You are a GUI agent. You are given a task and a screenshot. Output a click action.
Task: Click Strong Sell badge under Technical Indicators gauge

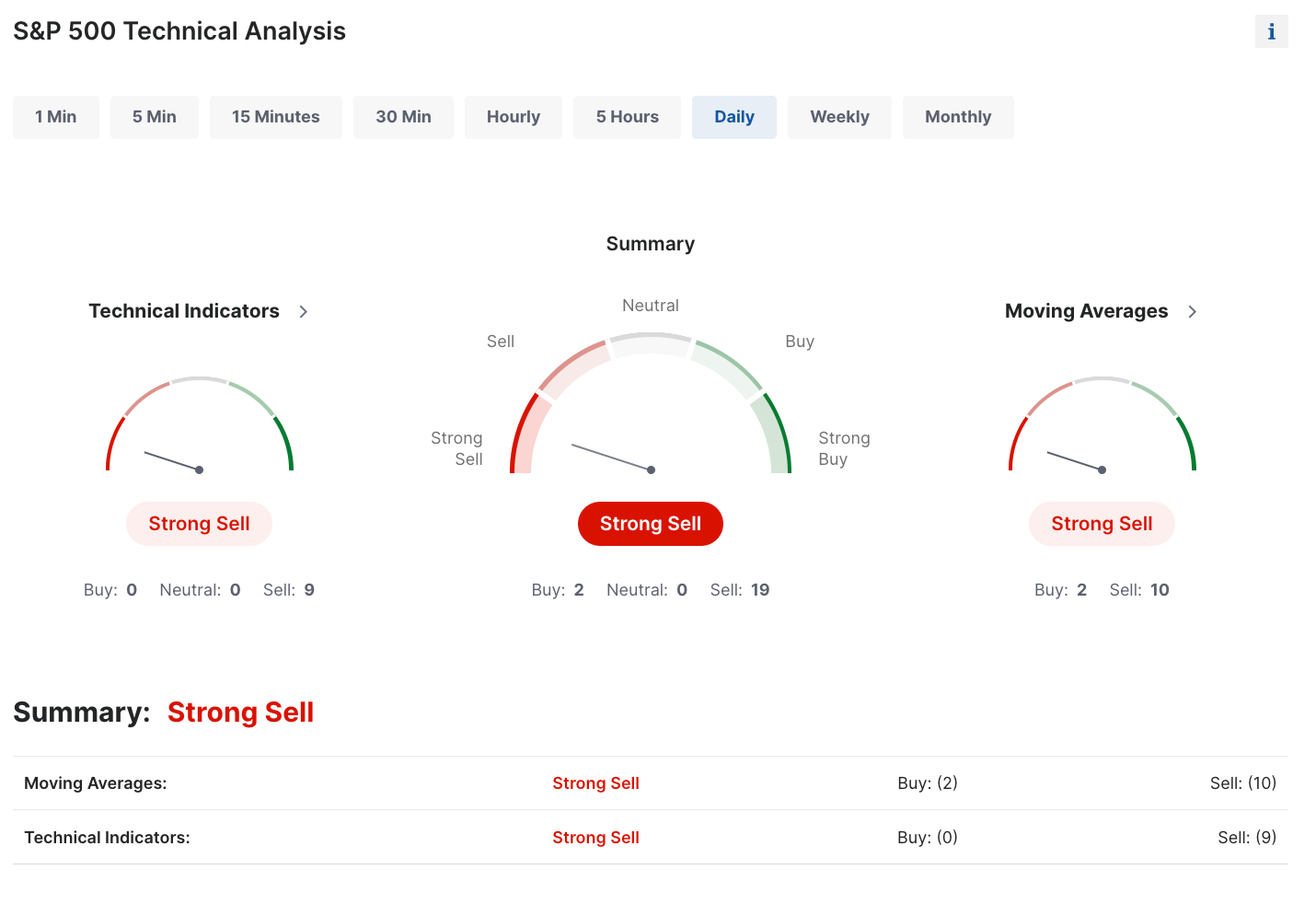click(x=200, y=524)
